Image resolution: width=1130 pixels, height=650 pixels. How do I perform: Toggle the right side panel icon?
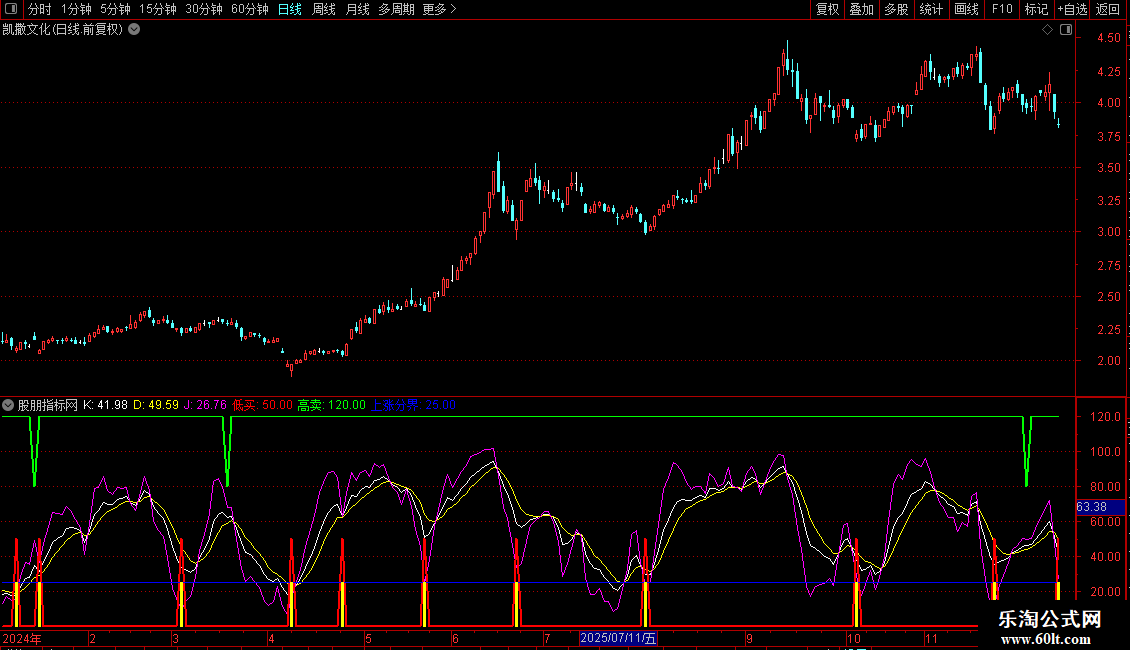pos(1066,30)
